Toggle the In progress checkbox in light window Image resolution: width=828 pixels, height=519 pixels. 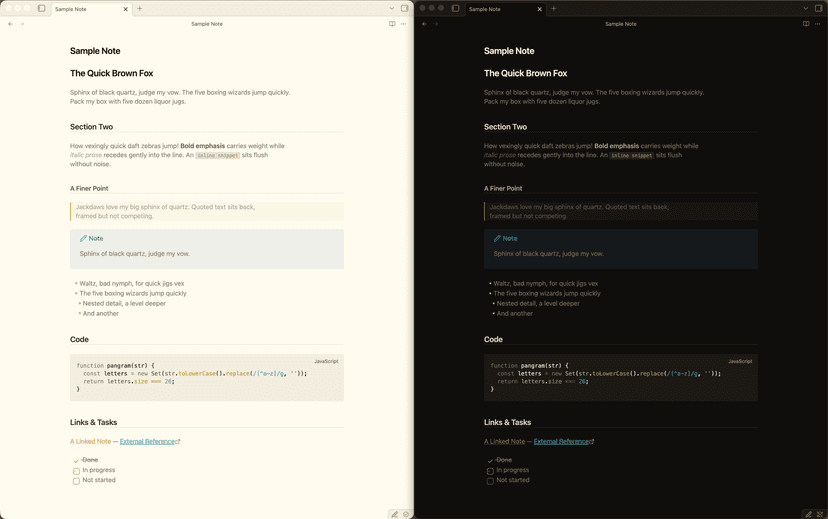coord(76,470)
